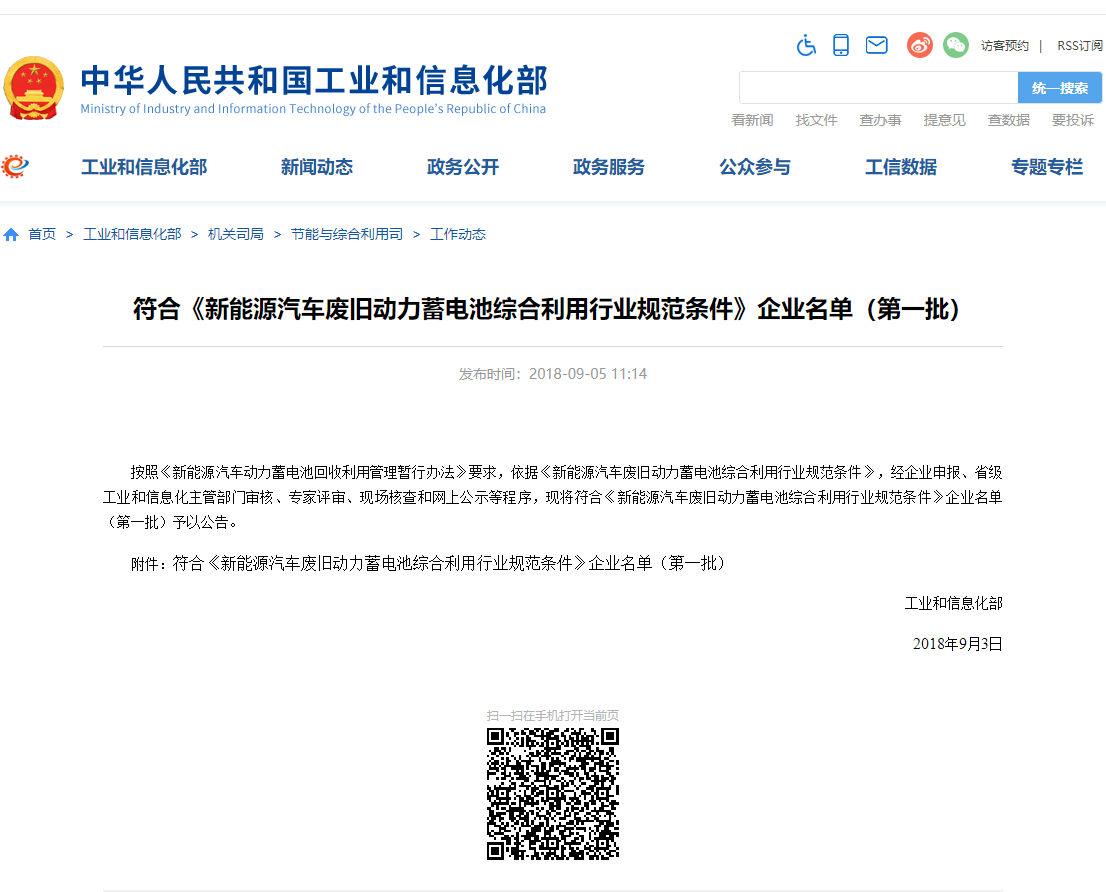Focus the site search input field
The image size is (1106, 892).
pos(878,88)
